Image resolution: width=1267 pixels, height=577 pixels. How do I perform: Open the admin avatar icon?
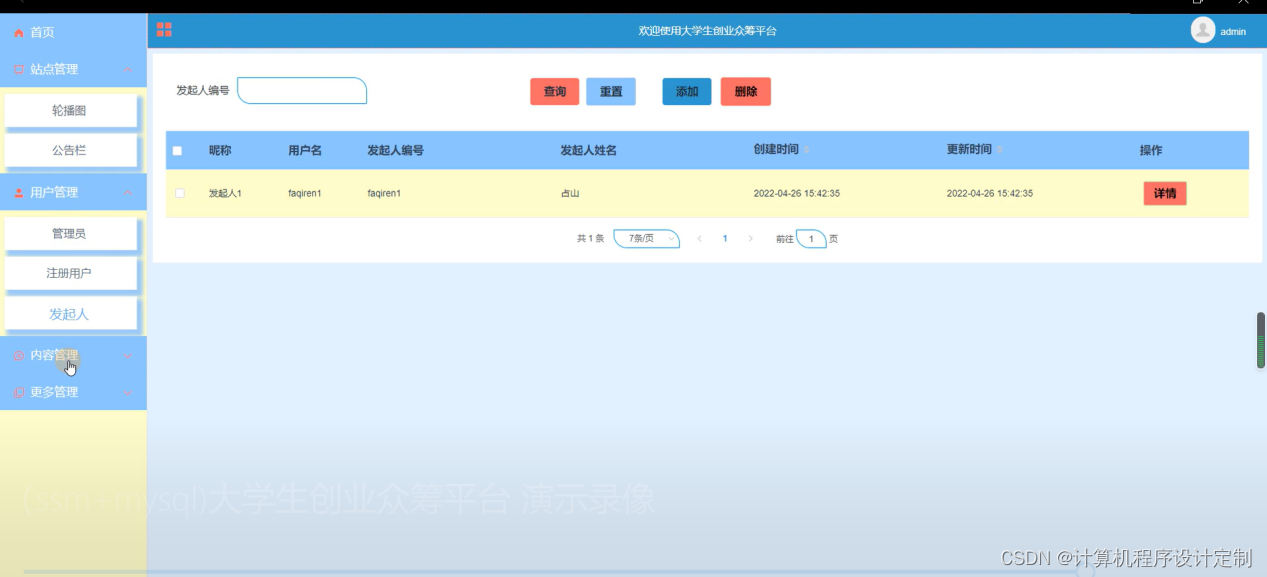[x=1202, y=31]
